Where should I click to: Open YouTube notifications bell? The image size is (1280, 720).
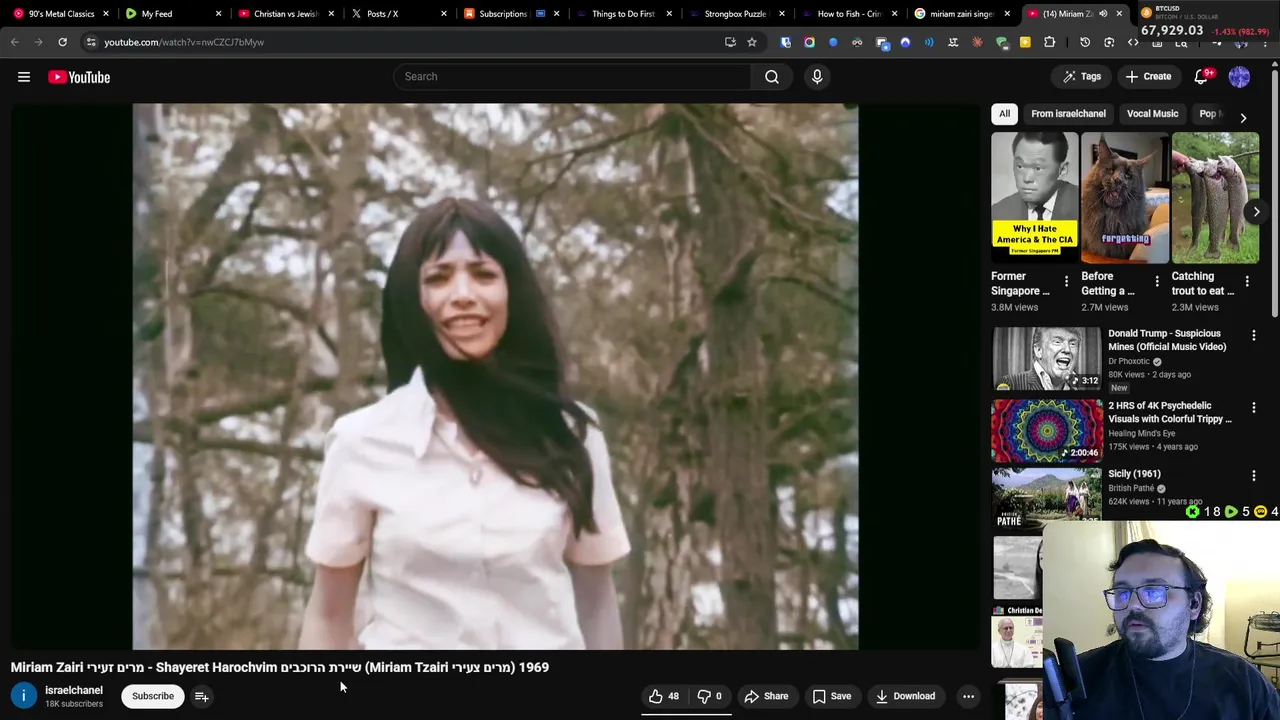pyautogui.click(x=1201, y=77)
